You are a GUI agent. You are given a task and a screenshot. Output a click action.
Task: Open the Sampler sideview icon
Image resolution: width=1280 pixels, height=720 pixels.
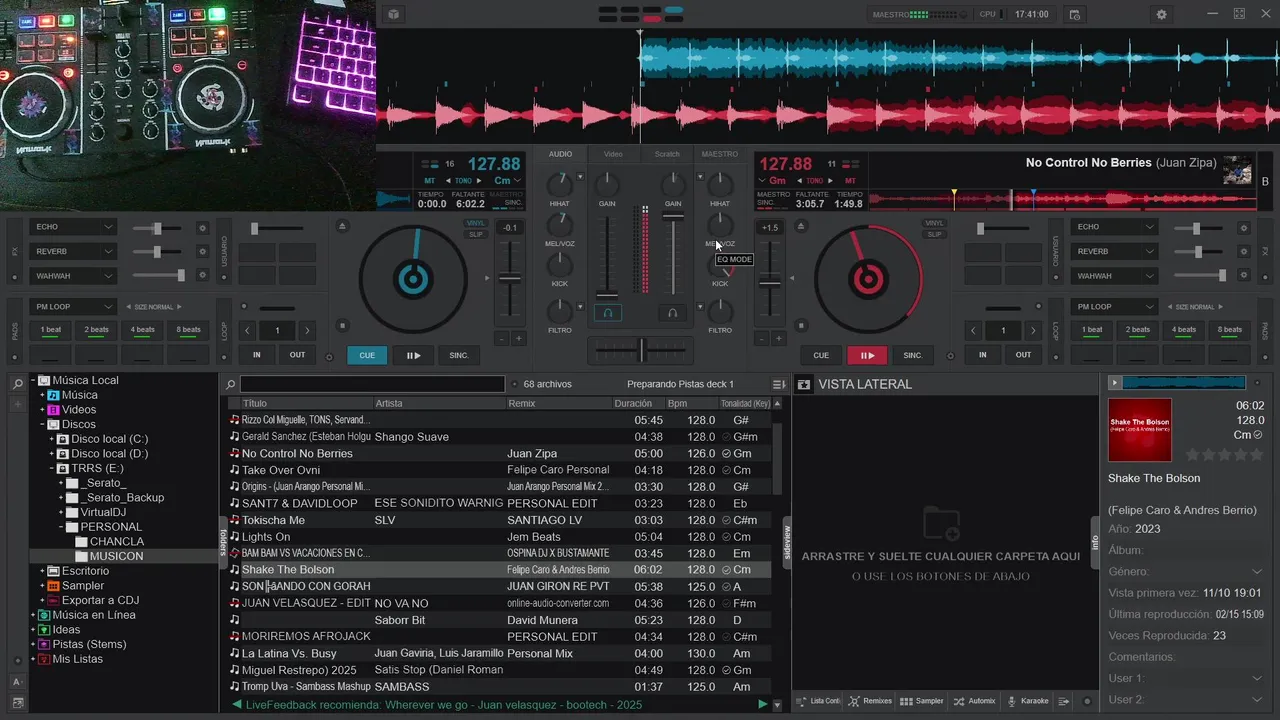pyautogui.click(x=922, y=701)
